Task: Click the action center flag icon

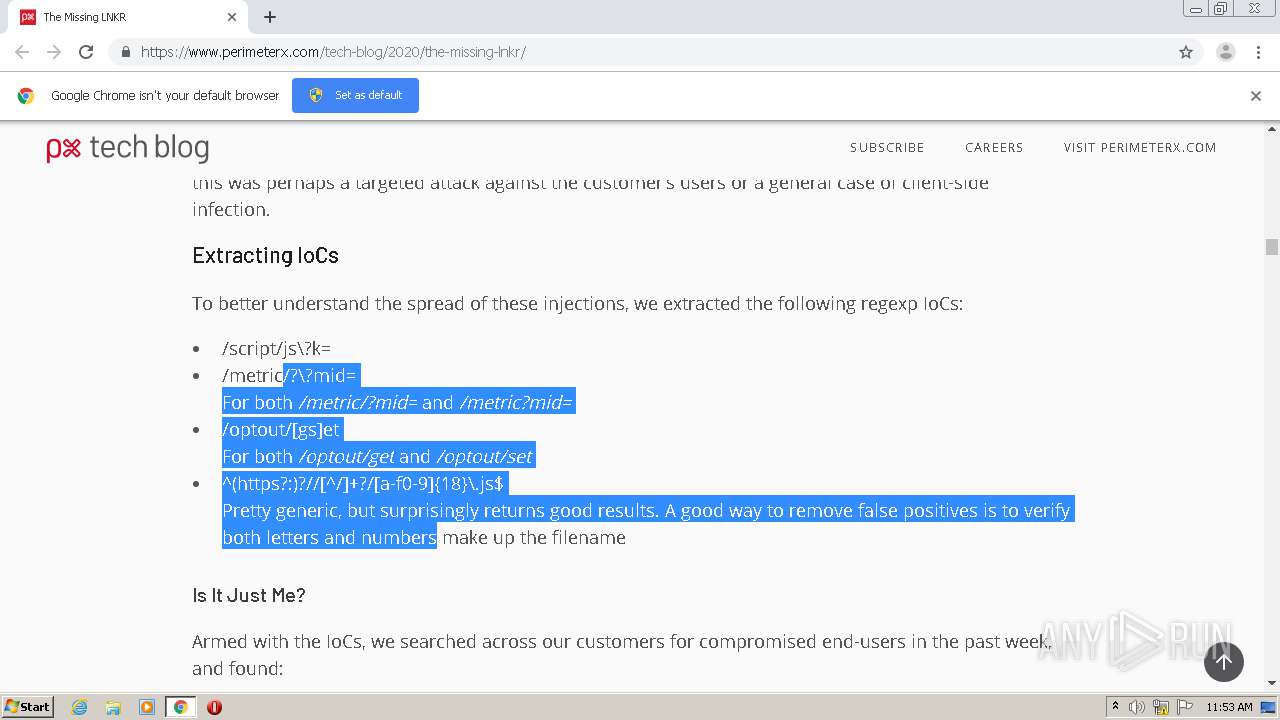Action: click(x=1184, y=707)
